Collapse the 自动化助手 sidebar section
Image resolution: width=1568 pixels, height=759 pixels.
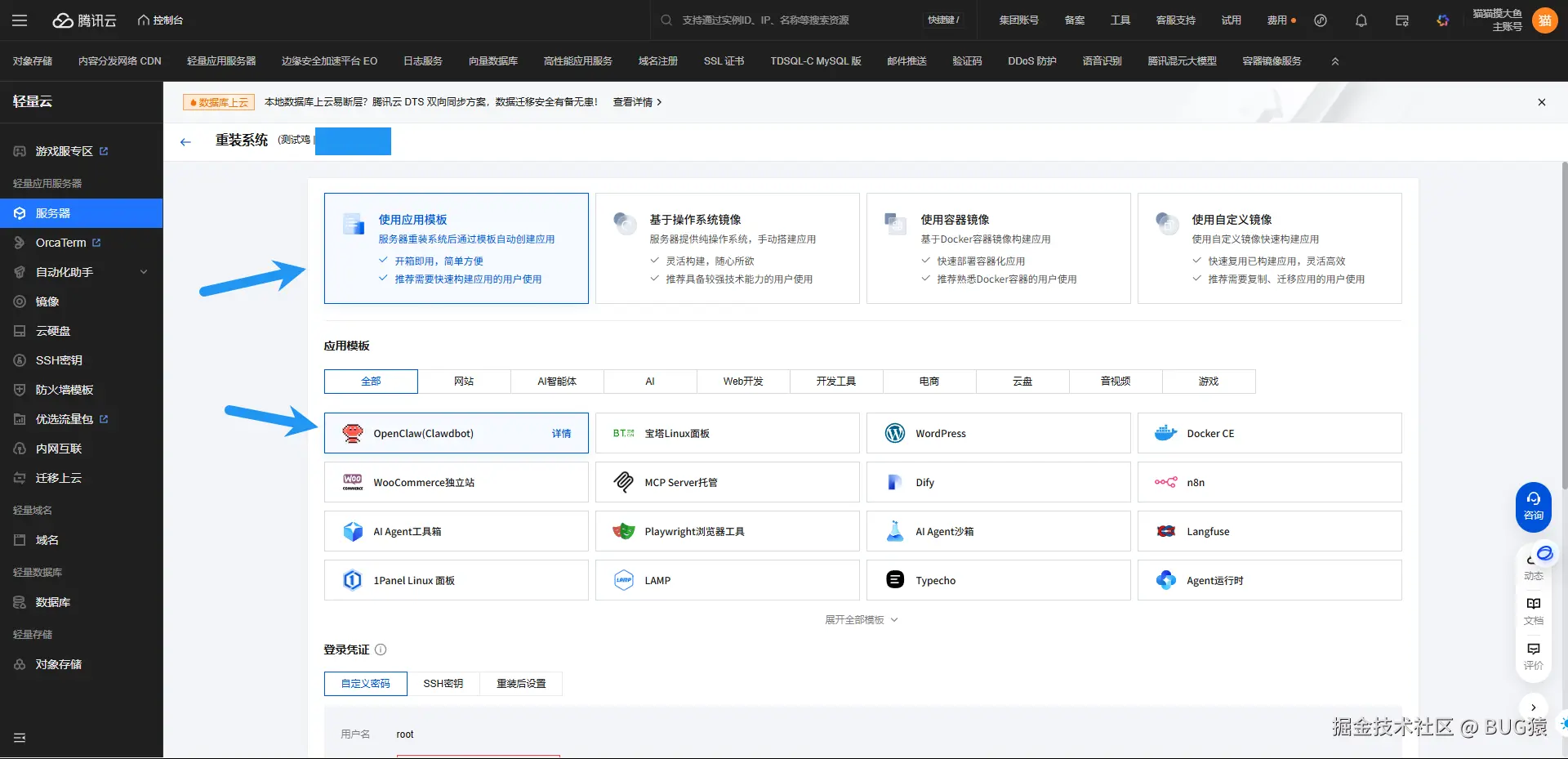click(144, 271)
